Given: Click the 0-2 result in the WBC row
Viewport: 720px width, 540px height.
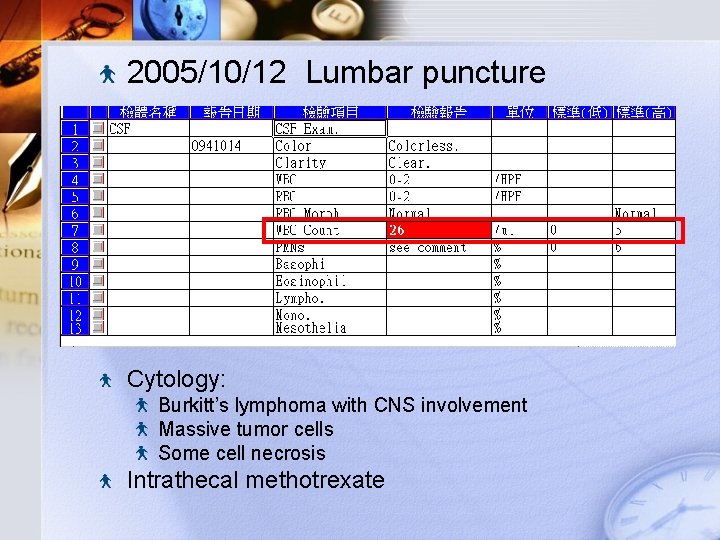Looking at the screenshot, I should [x=439, y=180].
